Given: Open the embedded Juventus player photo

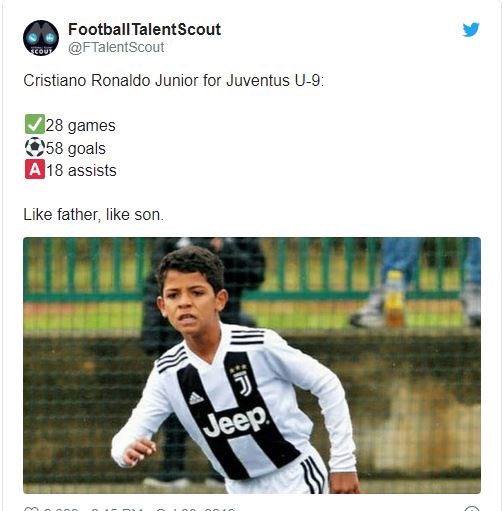Looking at the screenshot, I should click(252, 365).
